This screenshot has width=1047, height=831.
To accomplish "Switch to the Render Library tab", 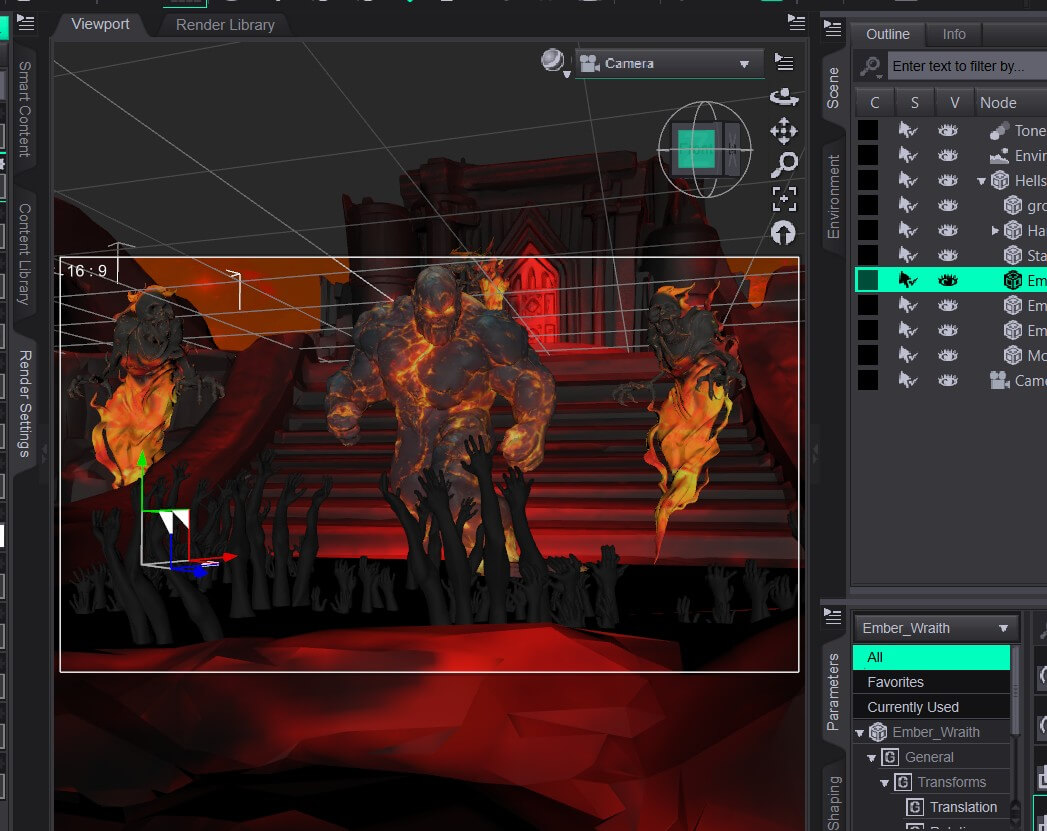I will pyautogui.click(x=225, y=25).
